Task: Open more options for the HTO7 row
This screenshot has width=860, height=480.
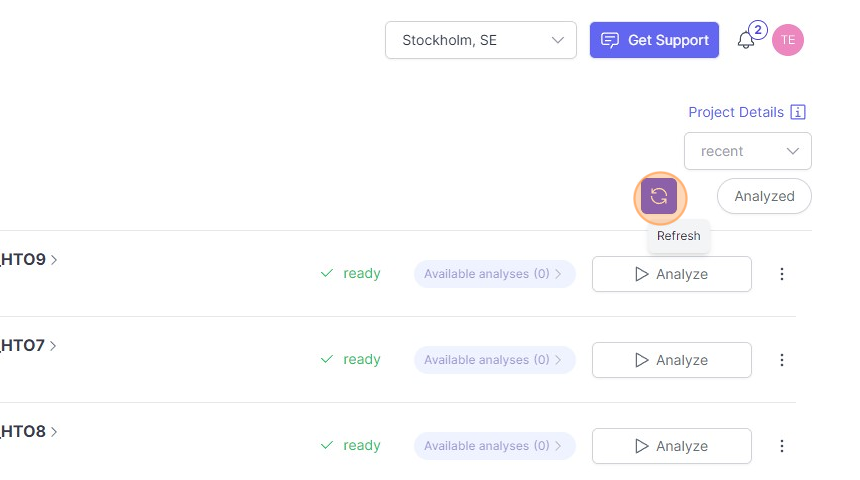Action: click(x=782, y=360)
